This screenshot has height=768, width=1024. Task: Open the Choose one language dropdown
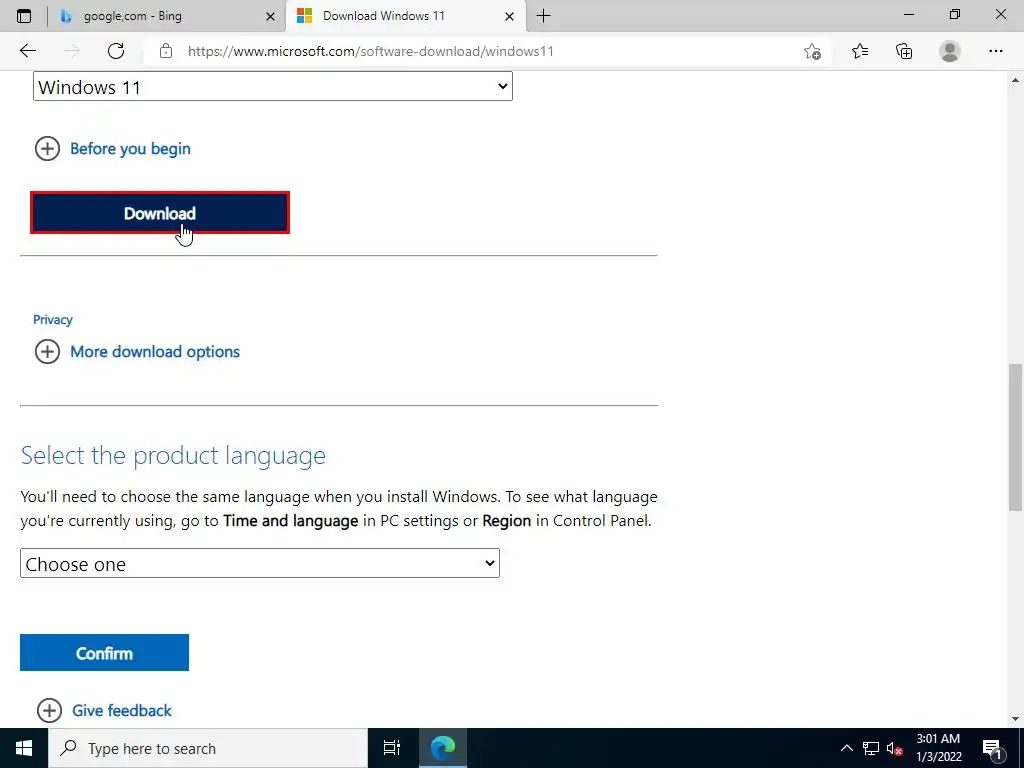pyautogui.click(x=260, y=563)
